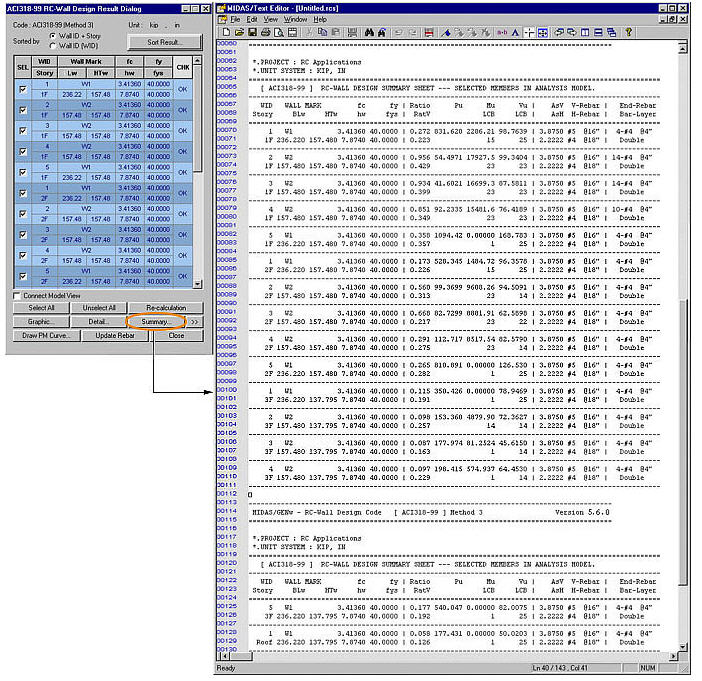Paste with the clipboard Paste icon
The image size is (702, 681).
pos(336,32)
